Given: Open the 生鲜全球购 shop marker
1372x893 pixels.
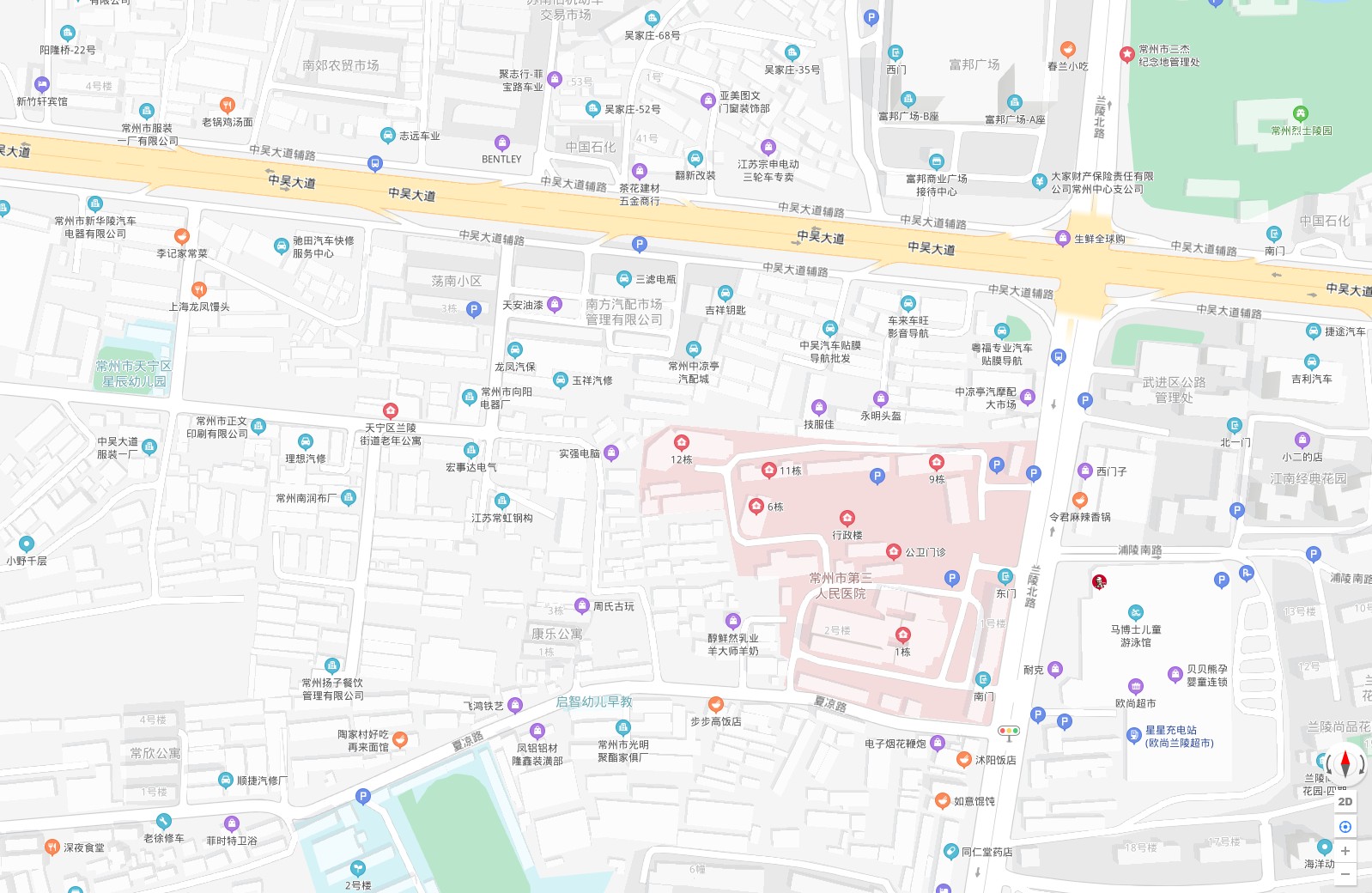Looking at the screenshot, I should 1063,239.
